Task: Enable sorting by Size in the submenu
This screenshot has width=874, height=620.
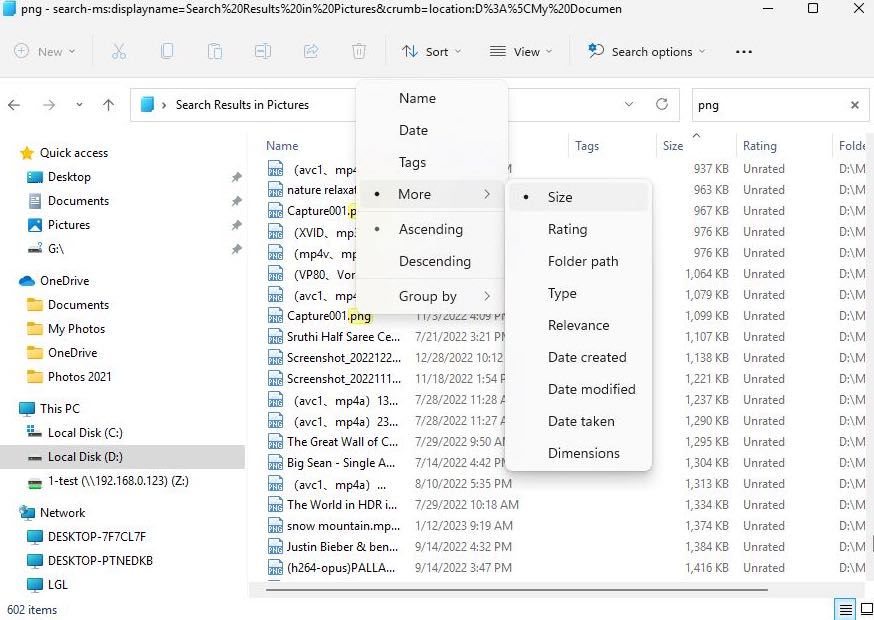Action: [x=561, y=197]
